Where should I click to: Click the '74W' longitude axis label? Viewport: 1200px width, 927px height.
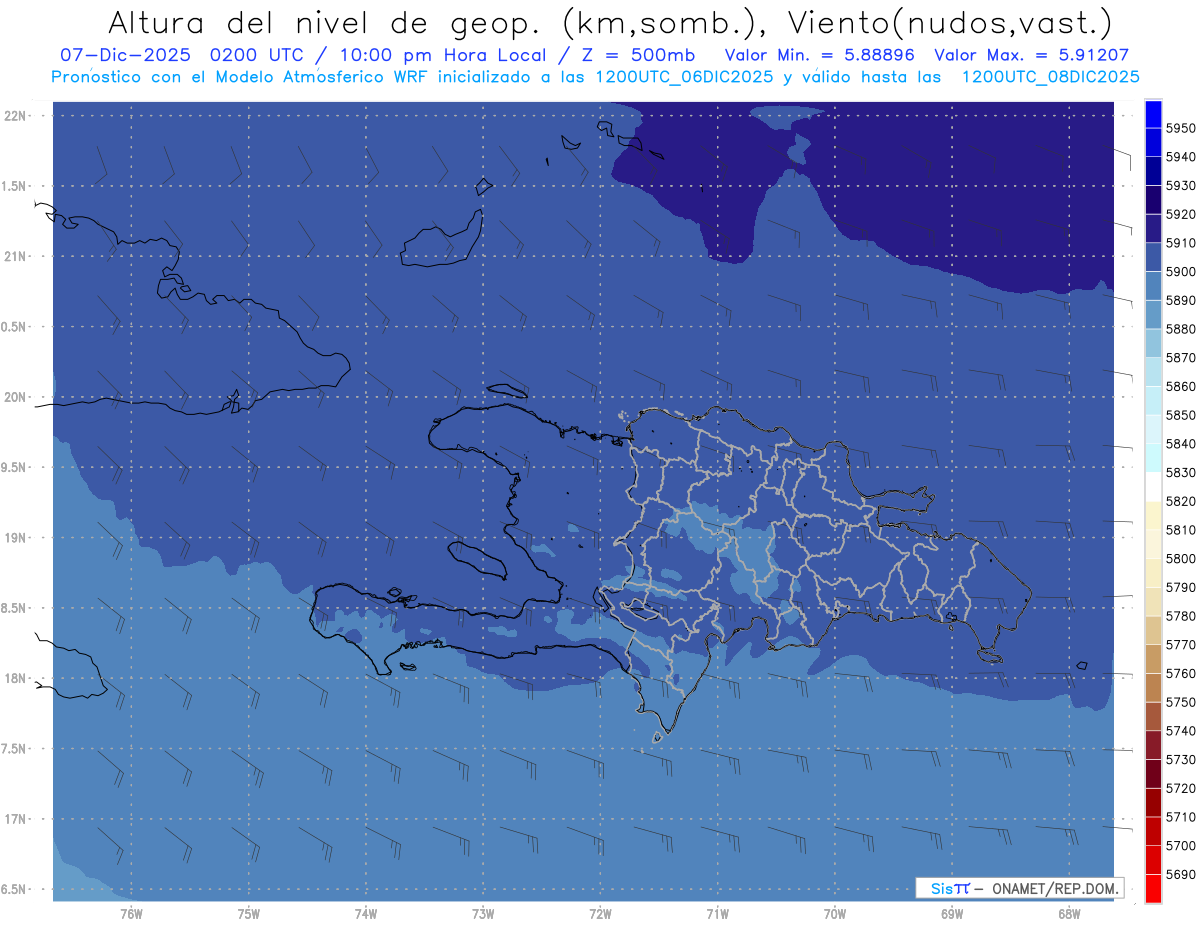[x=366, y=914]
